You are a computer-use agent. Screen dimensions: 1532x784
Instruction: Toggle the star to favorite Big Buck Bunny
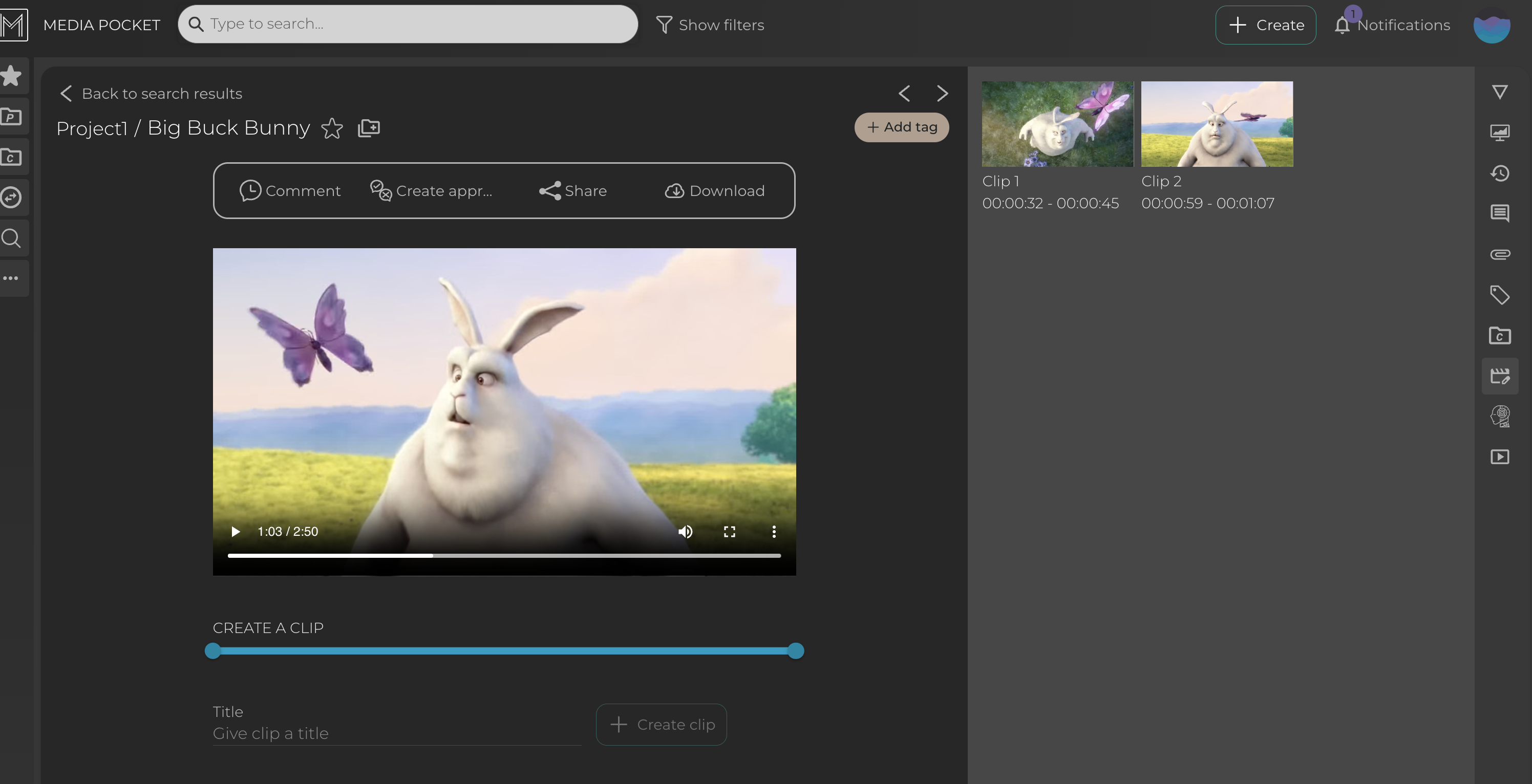pyautogui.click(x=332, y=128)
